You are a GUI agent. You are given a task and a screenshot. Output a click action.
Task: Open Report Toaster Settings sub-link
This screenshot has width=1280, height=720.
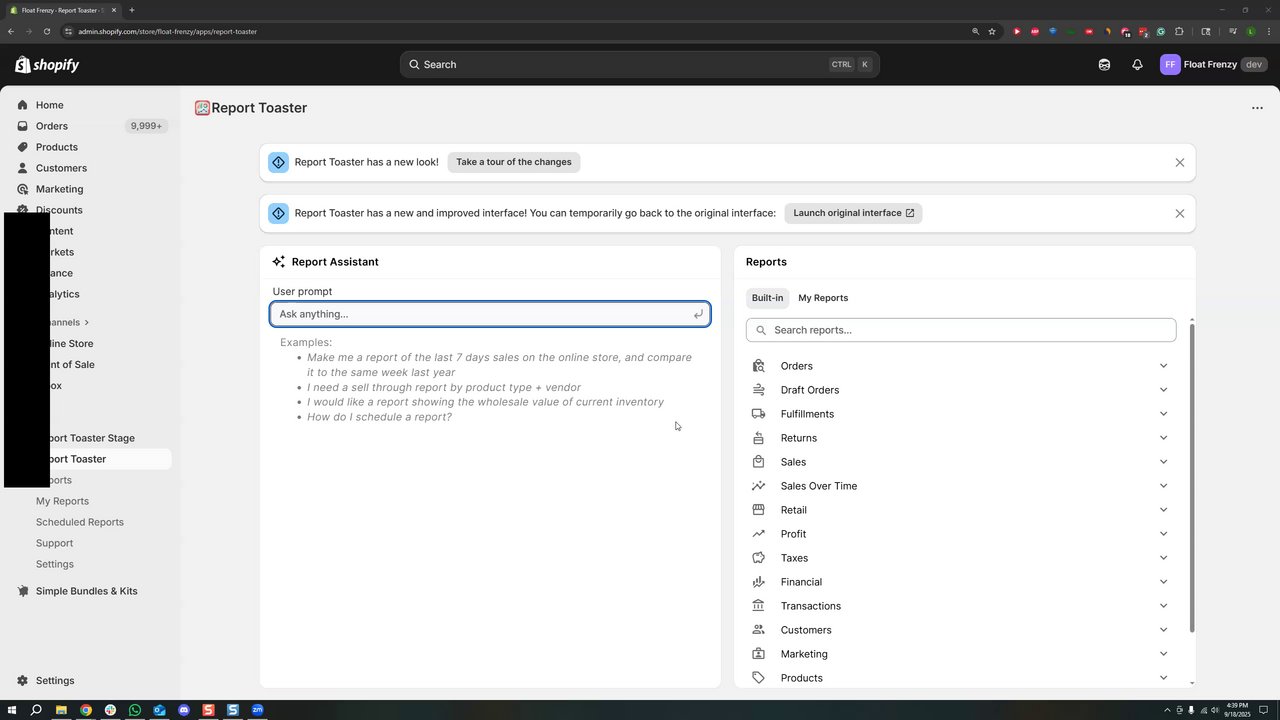55,564
